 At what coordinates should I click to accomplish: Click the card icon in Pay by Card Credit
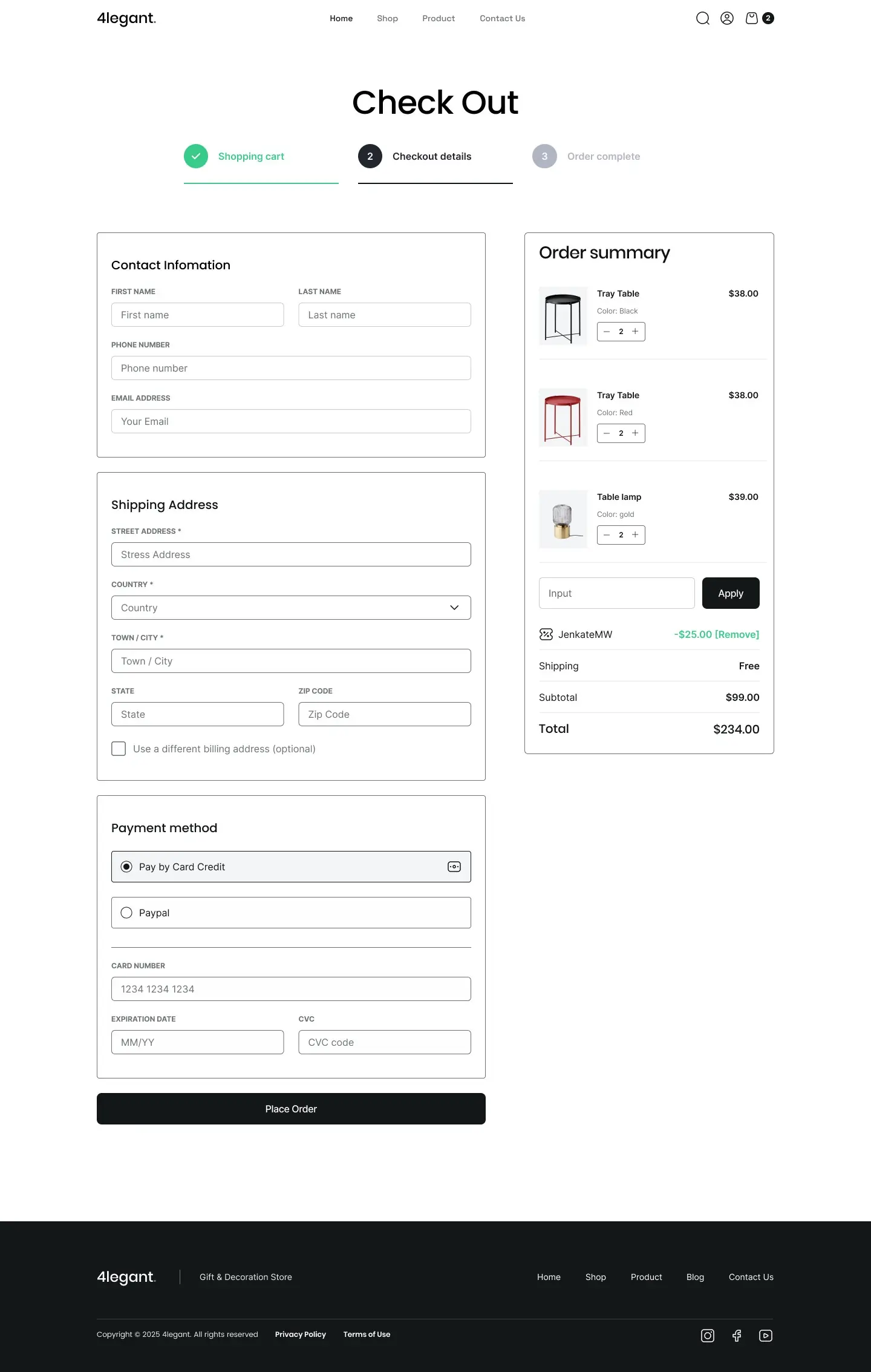pyautogui.click(x=454, y=867)
